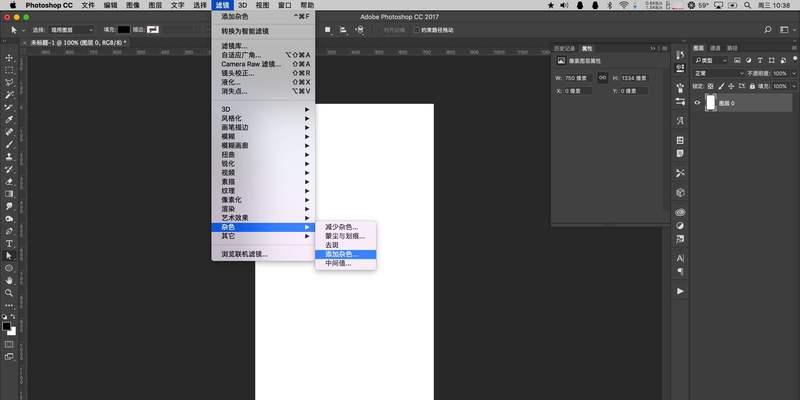
Task: Toggle type layer filter icon
Action: (759, 60)
